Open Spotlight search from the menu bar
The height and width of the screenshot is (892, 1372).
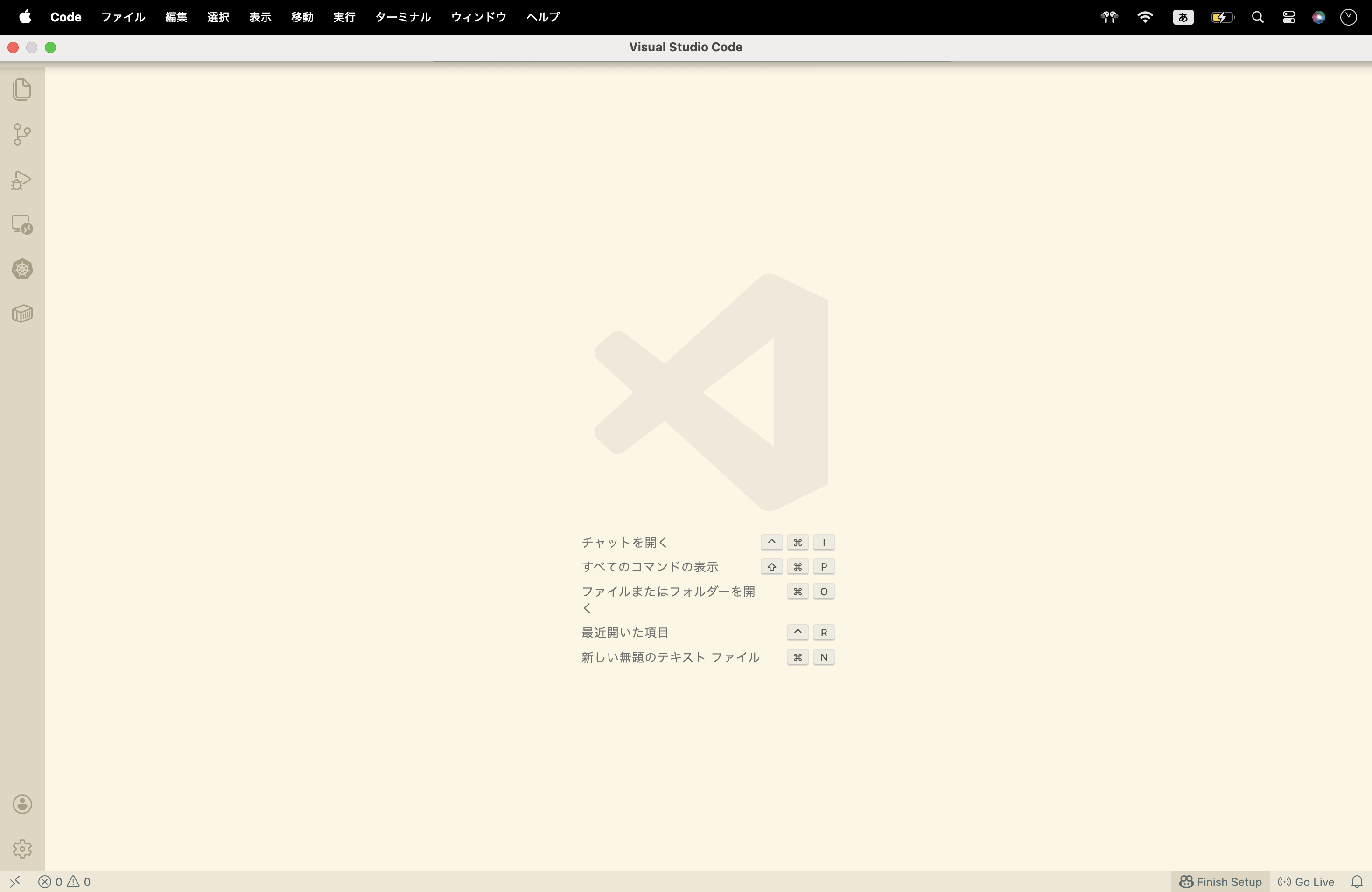pos(1258,17)
